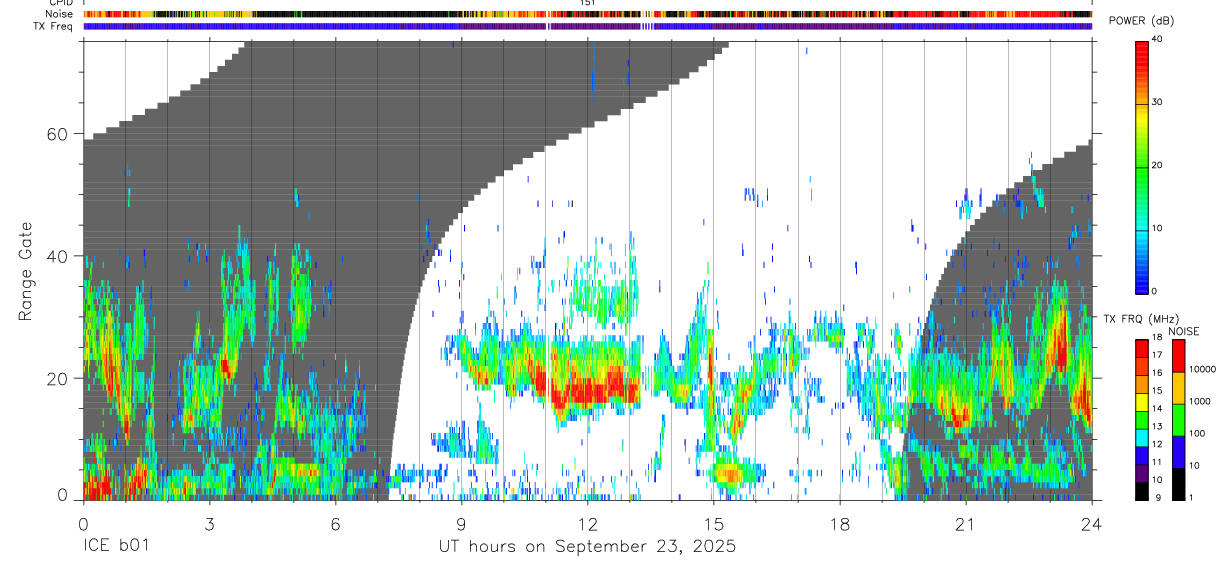Click the 12 tick on the UT hours axis
The image size is (1228, 567).
[587, 523]
